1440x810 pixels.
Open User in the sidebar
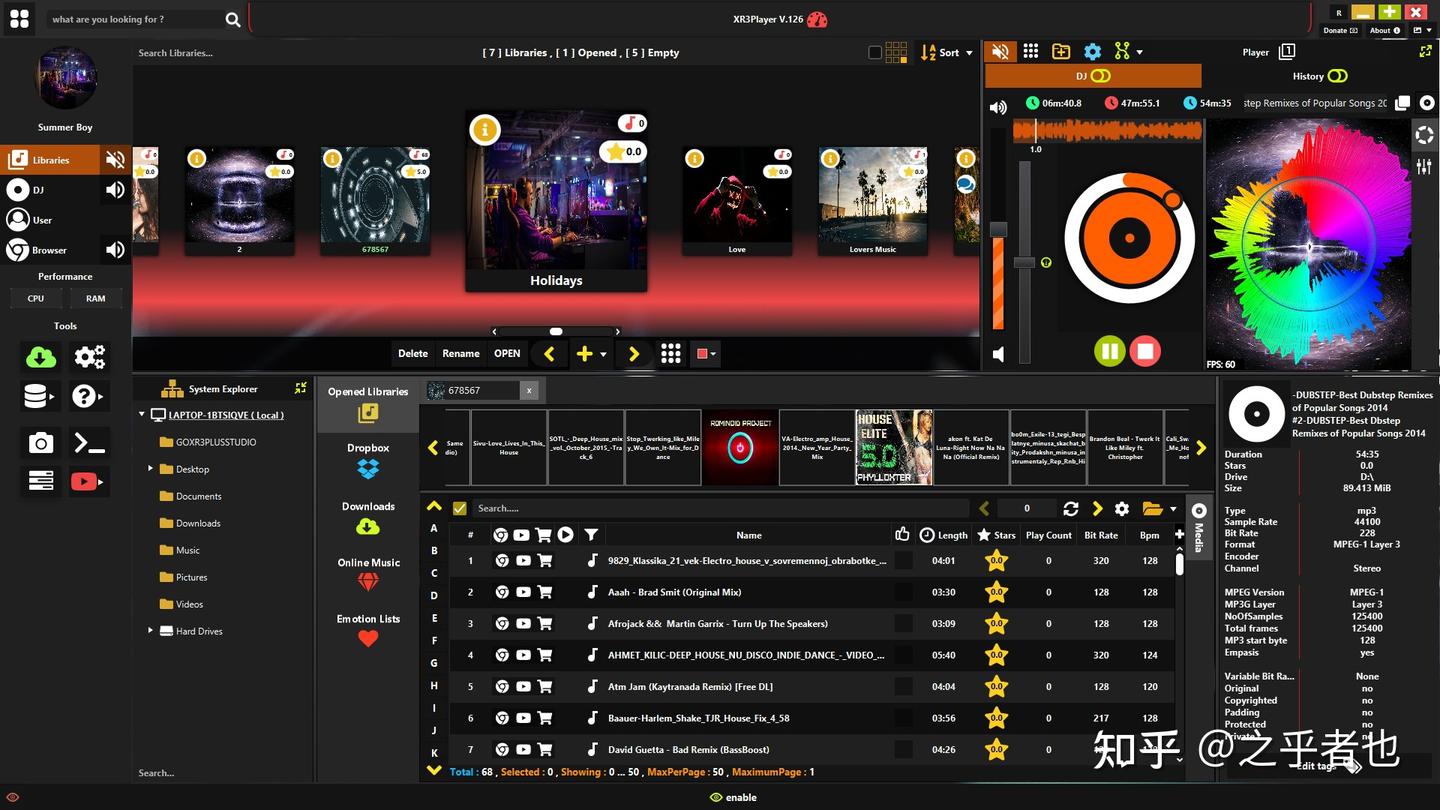(x=50, y=220)
